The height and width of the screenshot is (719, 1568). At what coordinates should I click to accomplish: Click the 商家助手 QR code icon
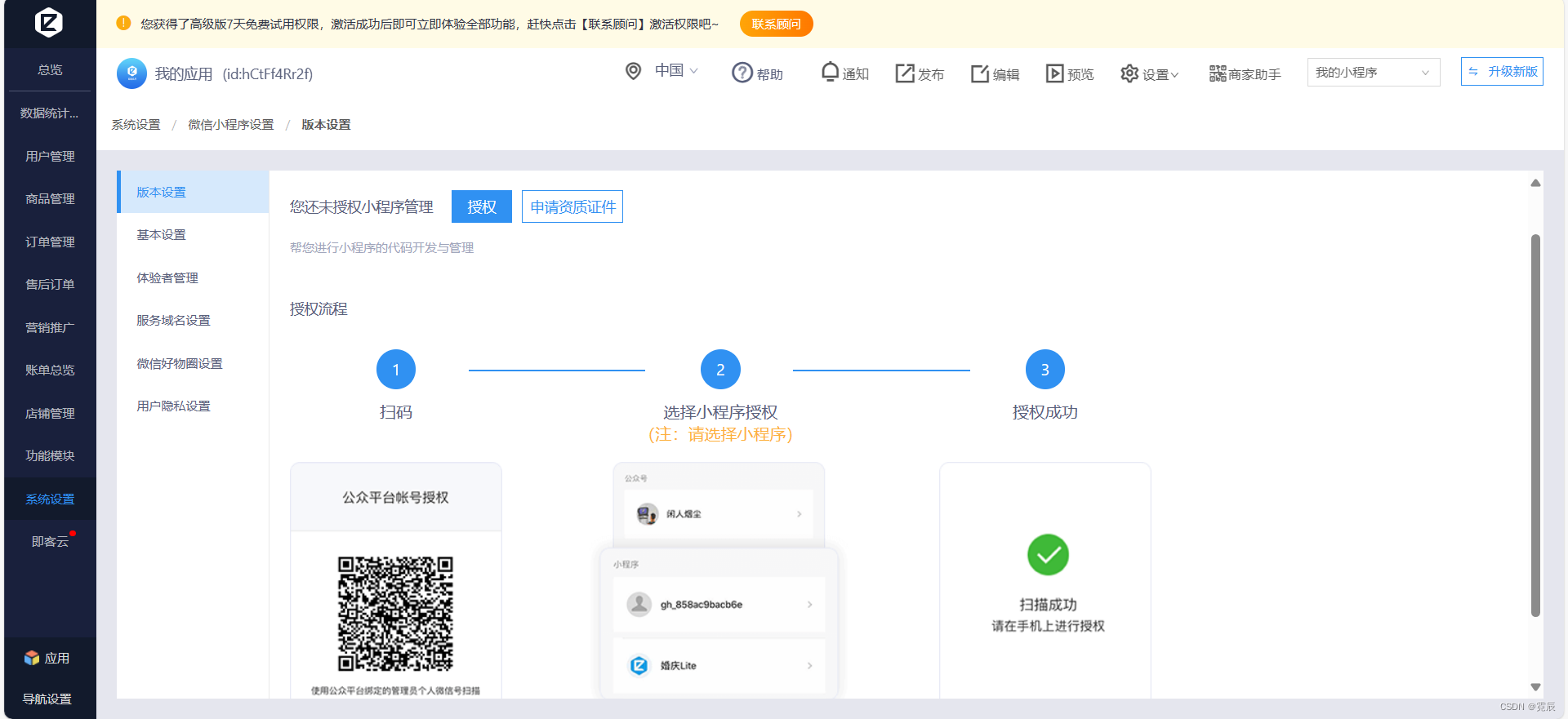(x=1218, y=73)
